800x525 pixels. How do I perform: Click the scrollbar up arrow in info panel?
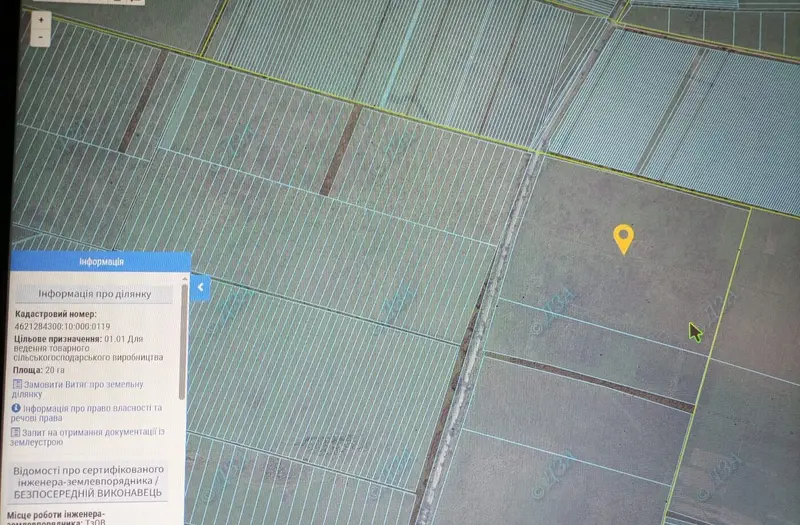pyautogui.click(x=184, y=279)
